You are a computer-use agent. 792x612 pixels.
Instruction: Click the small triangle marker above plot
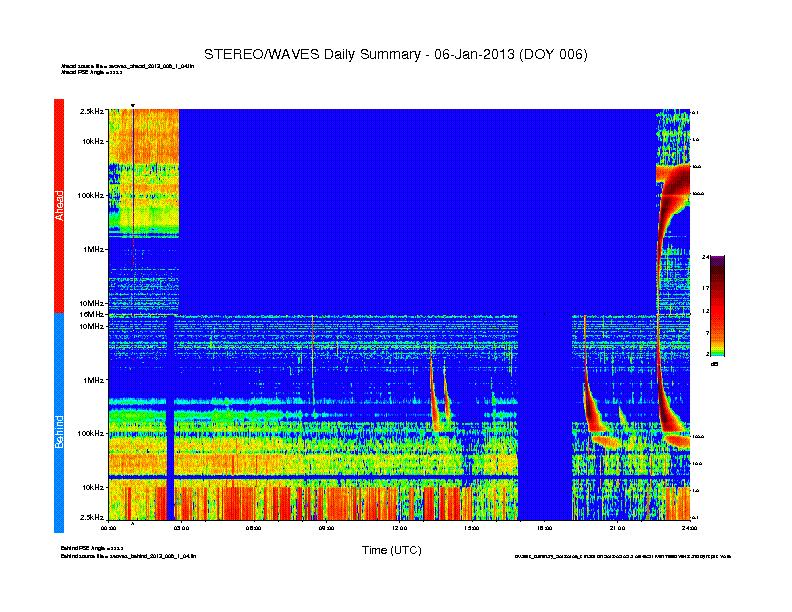tap(133, 106)
